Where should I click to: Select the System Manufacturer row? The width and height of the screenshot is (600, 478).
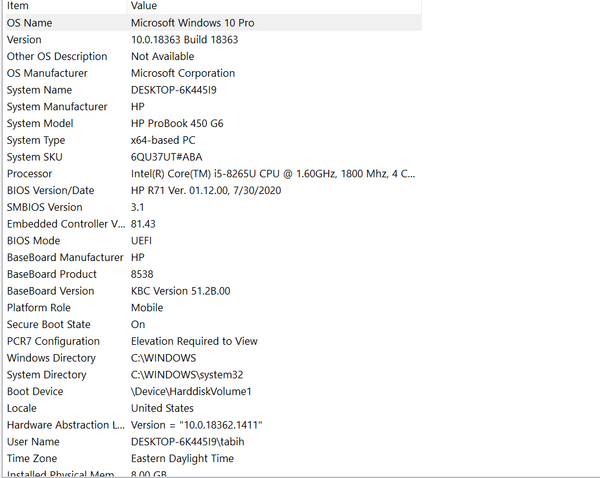pyautogui.click(x=213, y=106)
